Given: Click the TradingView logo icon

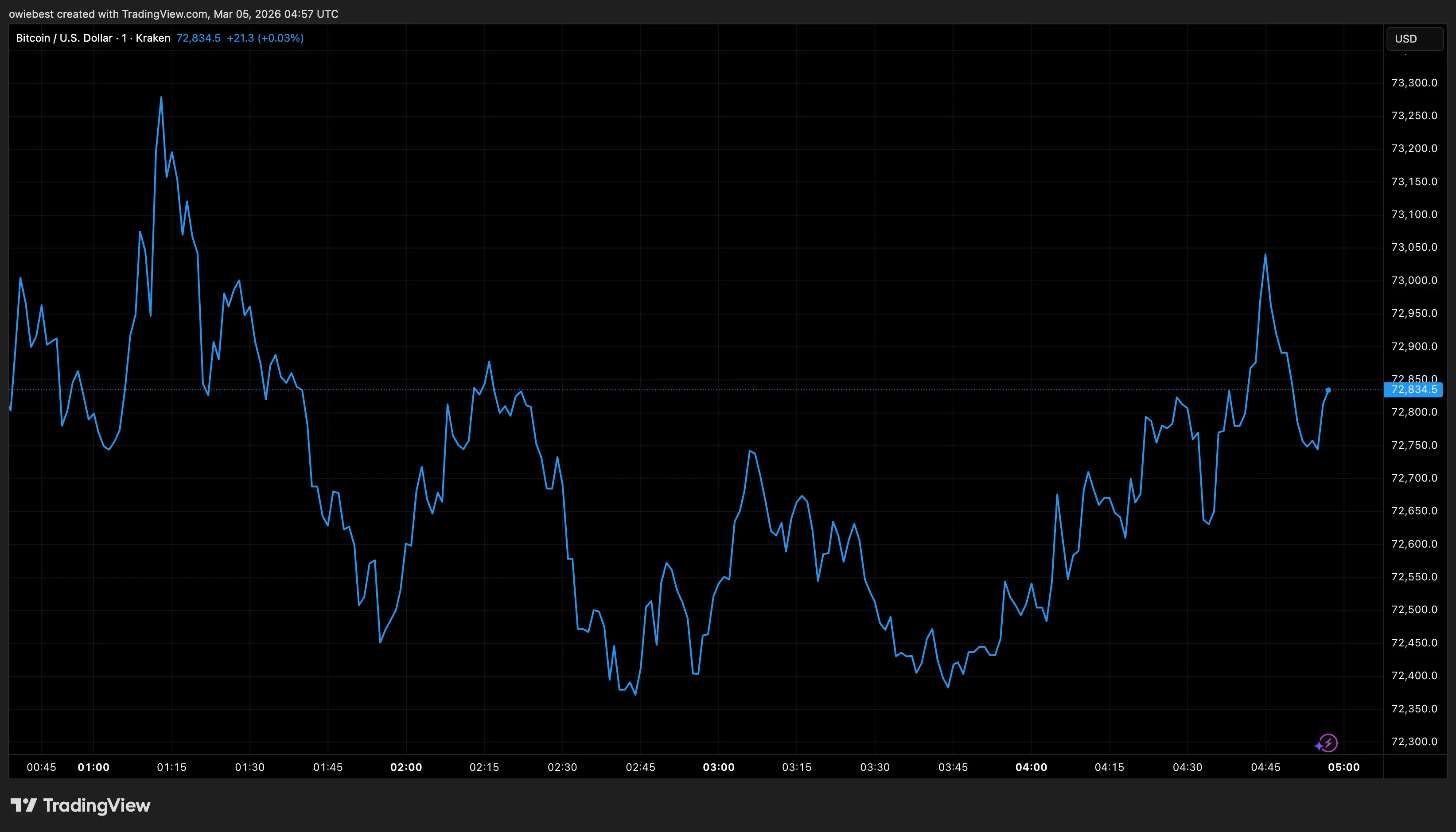Looking at the screenshot, I should click(23, 805).
